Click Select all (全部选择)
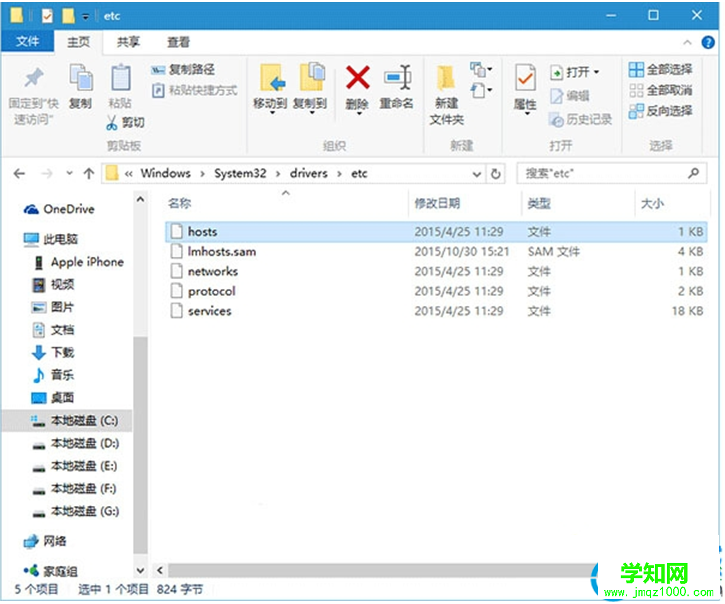 [x=660, y=70]
